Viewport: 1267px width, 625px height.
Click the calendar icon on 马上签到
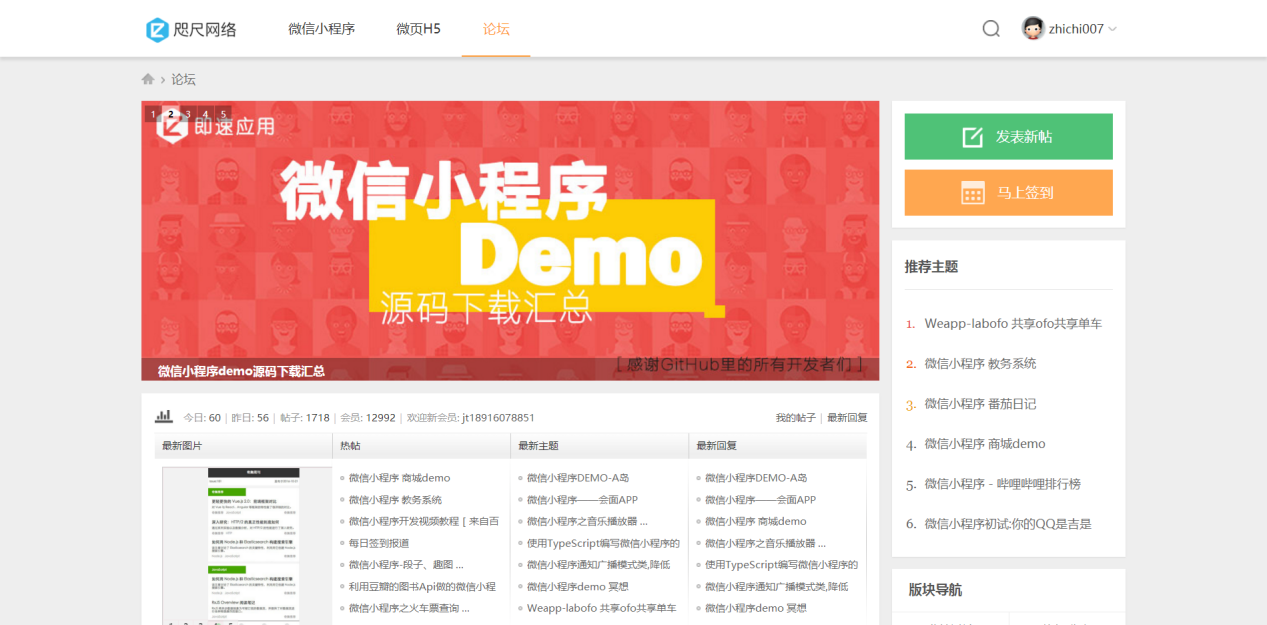972,193
